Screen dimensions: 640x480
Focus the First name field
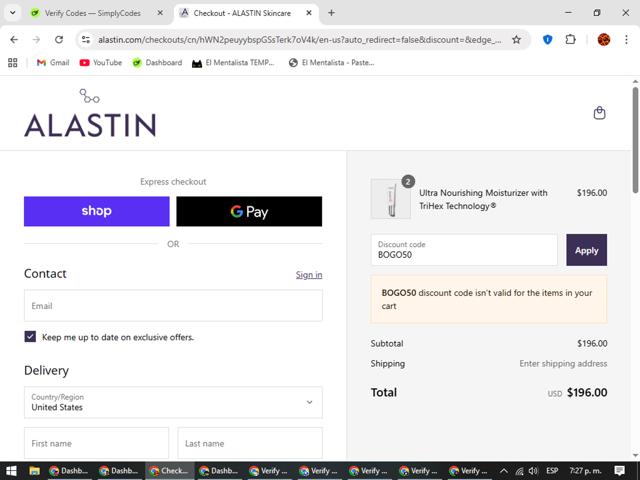click(96, 443)
